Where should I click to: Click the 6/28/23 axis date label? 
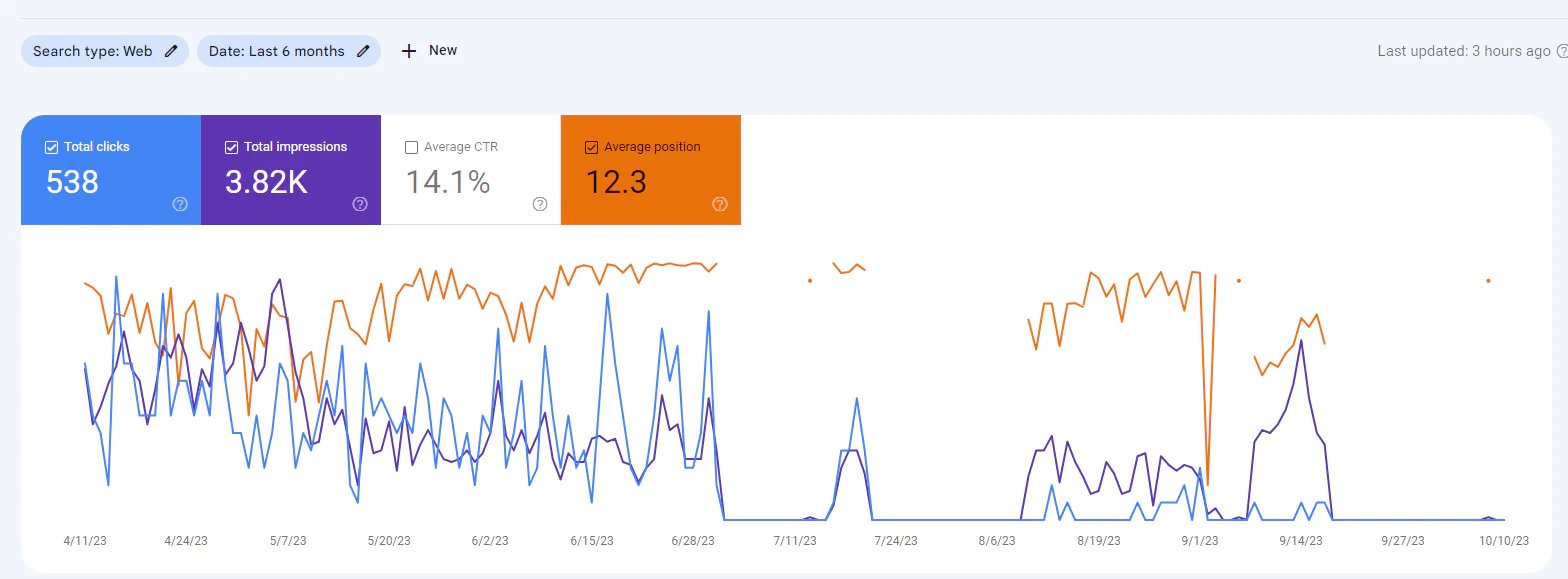(x=693, y=541)
